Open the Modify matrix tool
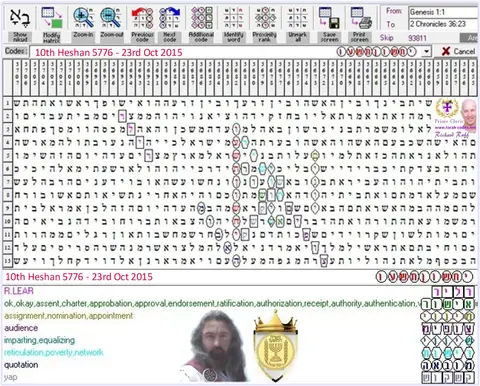The width and height of the screenshot is (480, 386). click(52, 24)
